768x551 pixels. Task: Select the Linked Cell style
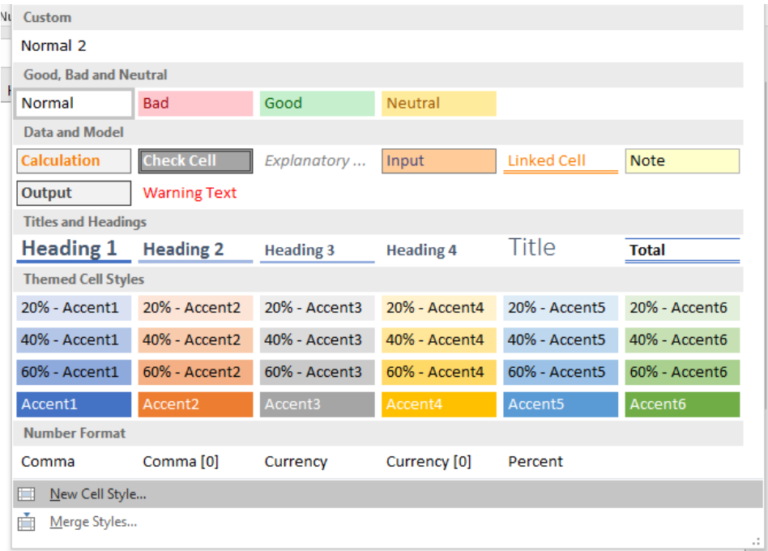[x=560, y=161]
